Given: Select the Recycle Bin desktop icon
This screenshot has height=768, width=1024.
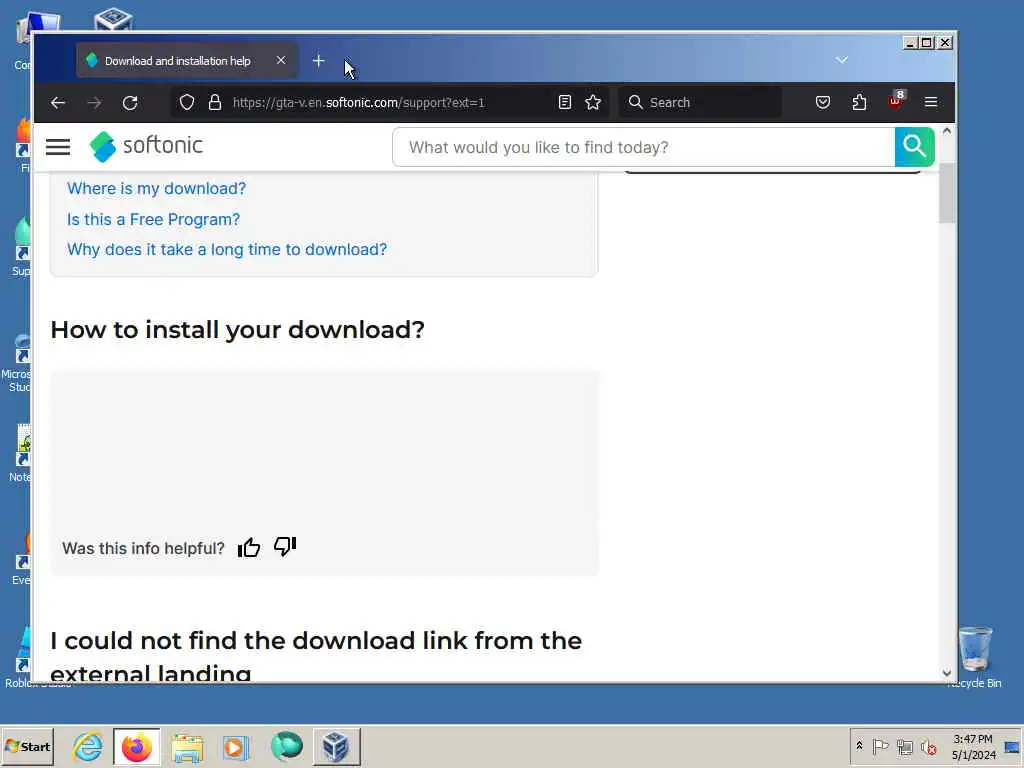Looking at the screenshot, I should (x=975, y=656).
